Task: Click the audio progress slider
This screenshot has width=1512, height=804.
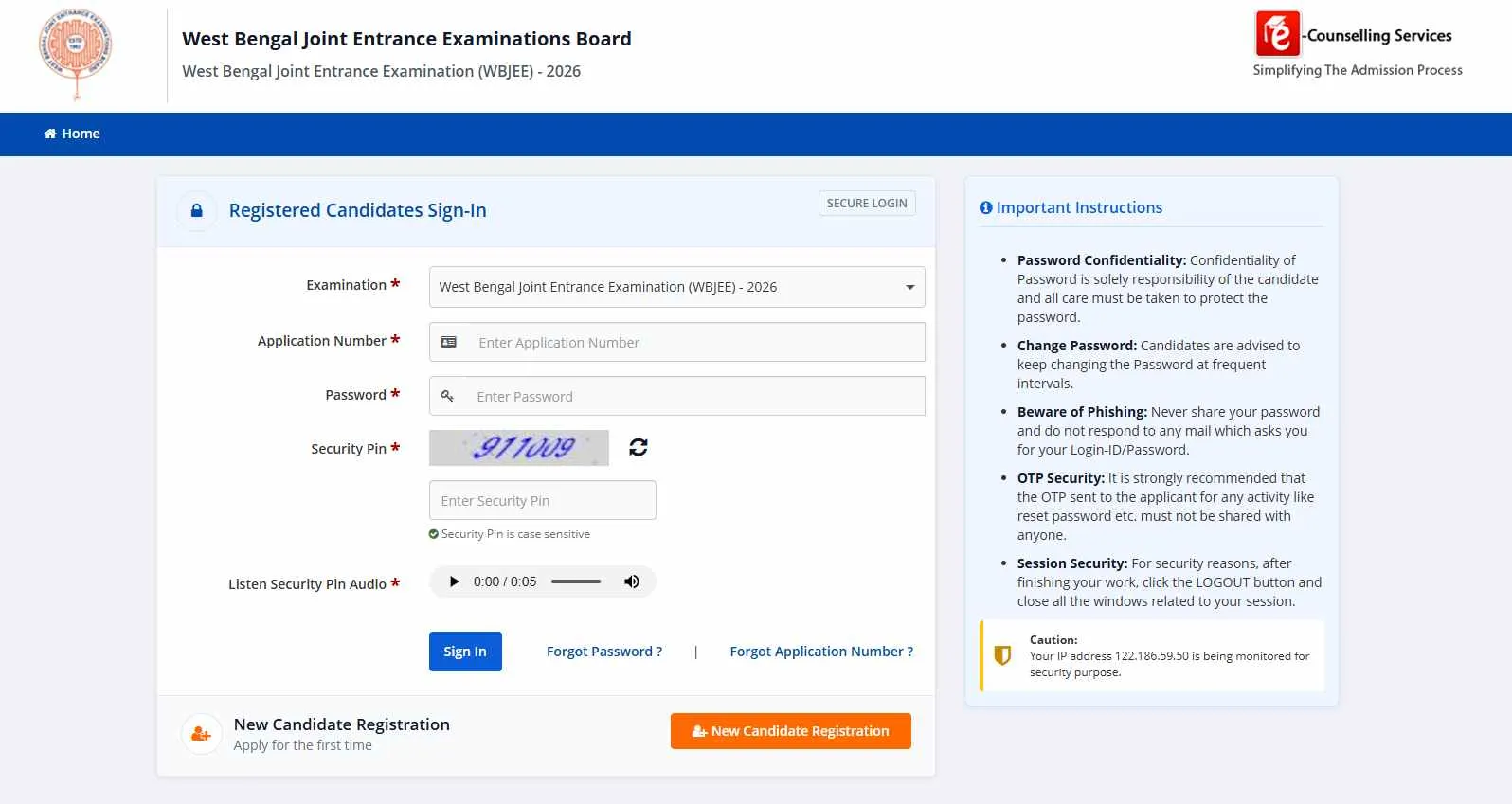Action: pos(576,581)
